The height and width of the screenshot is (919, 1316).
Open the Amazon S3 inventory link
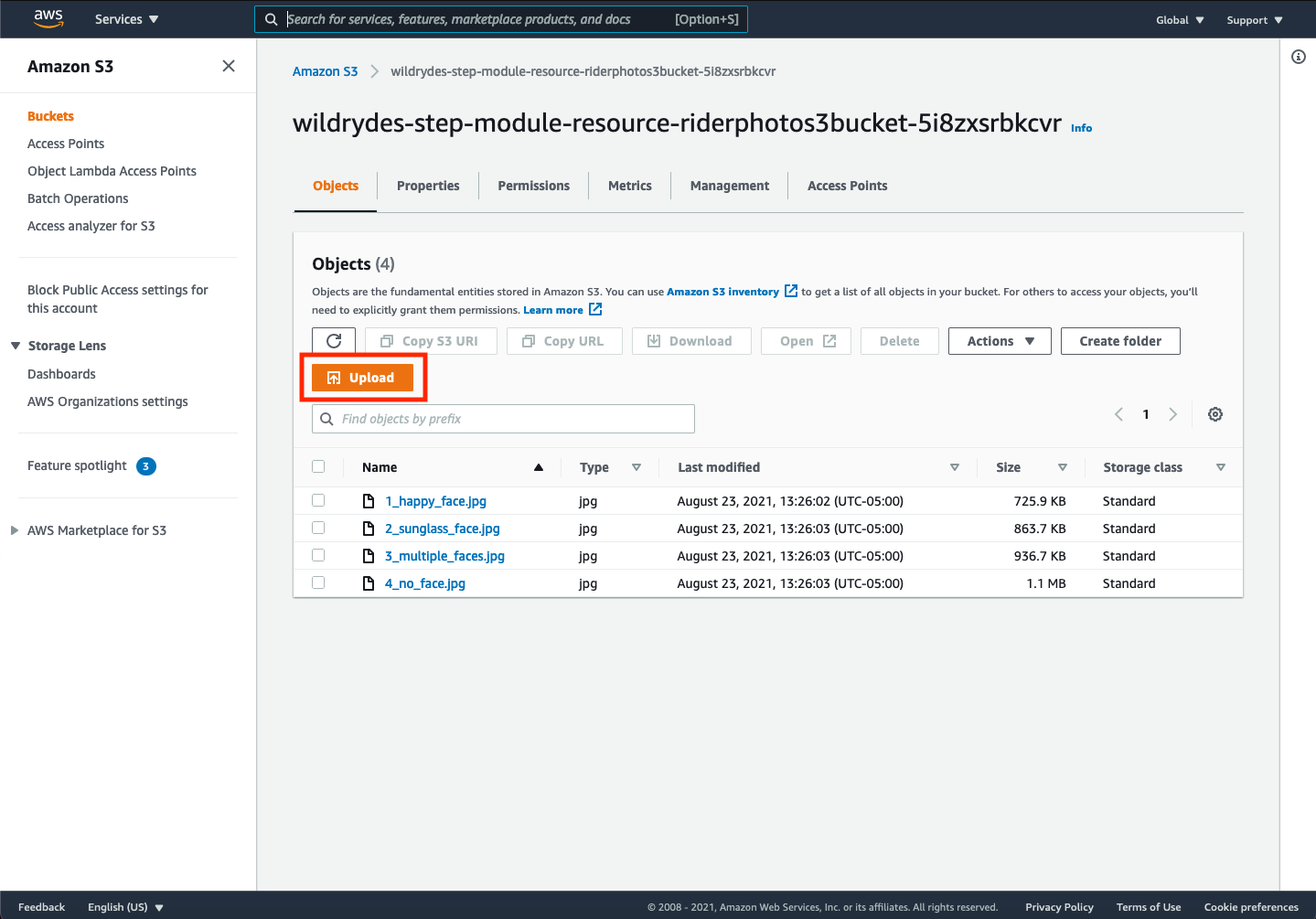[722, 292]
